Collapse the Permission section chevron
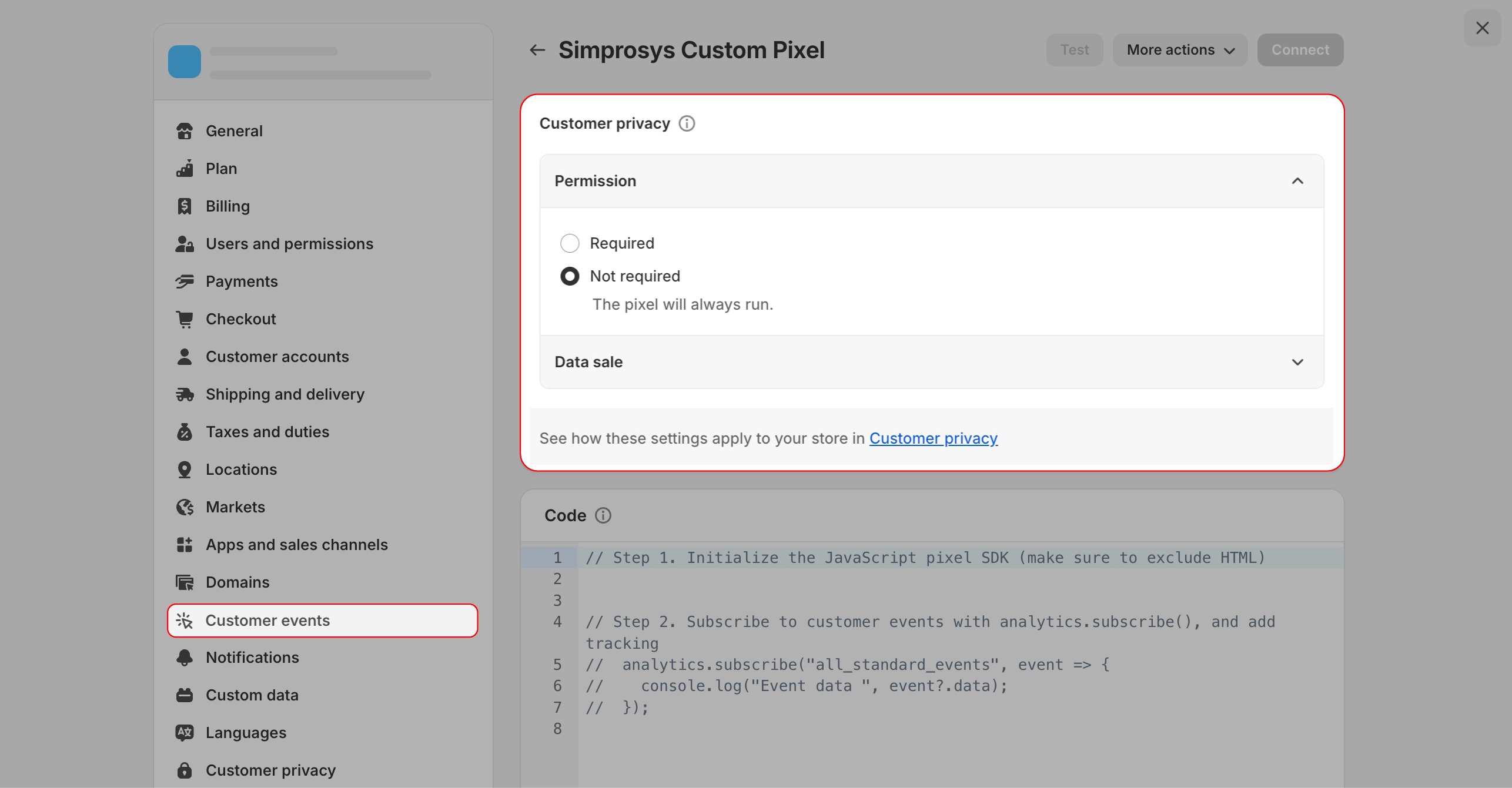Image resolution: width=1512 pixels, height=788 pixels. pyautogui.click(x=1297, y=181)
